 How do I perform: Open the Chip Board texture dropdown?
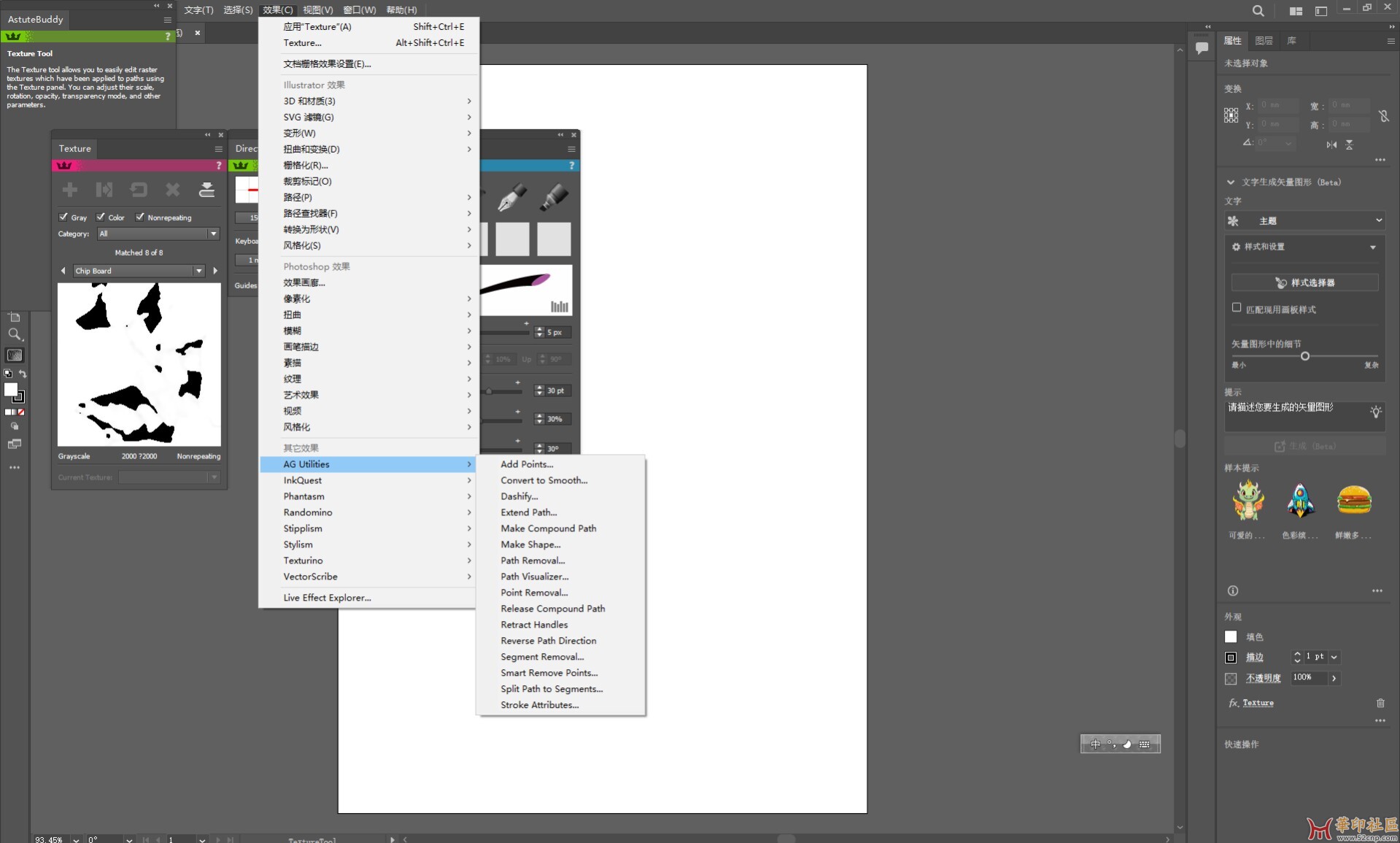pos(138,271)
